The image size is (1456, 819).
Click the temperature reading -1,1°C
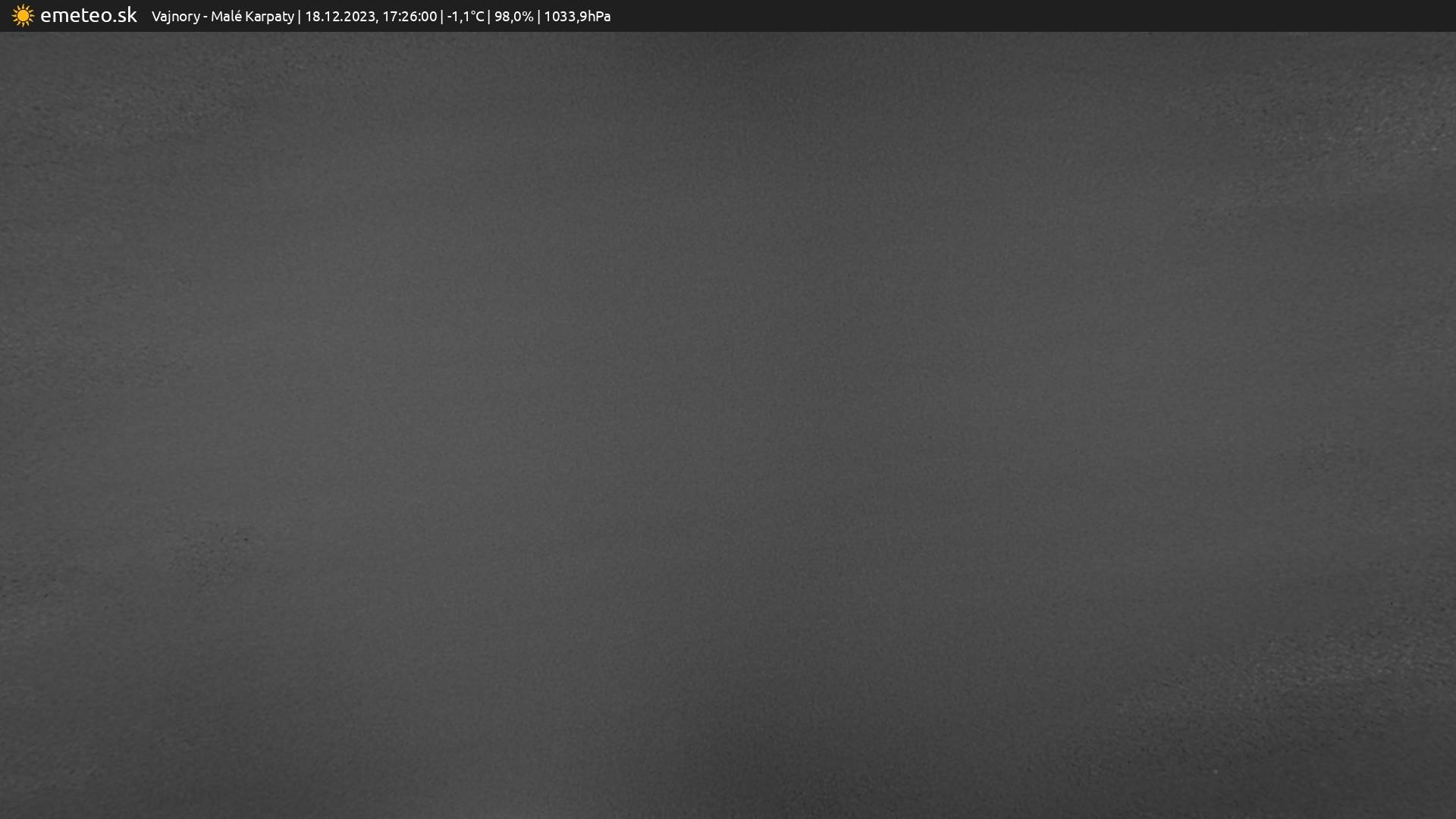coord(465,17)
